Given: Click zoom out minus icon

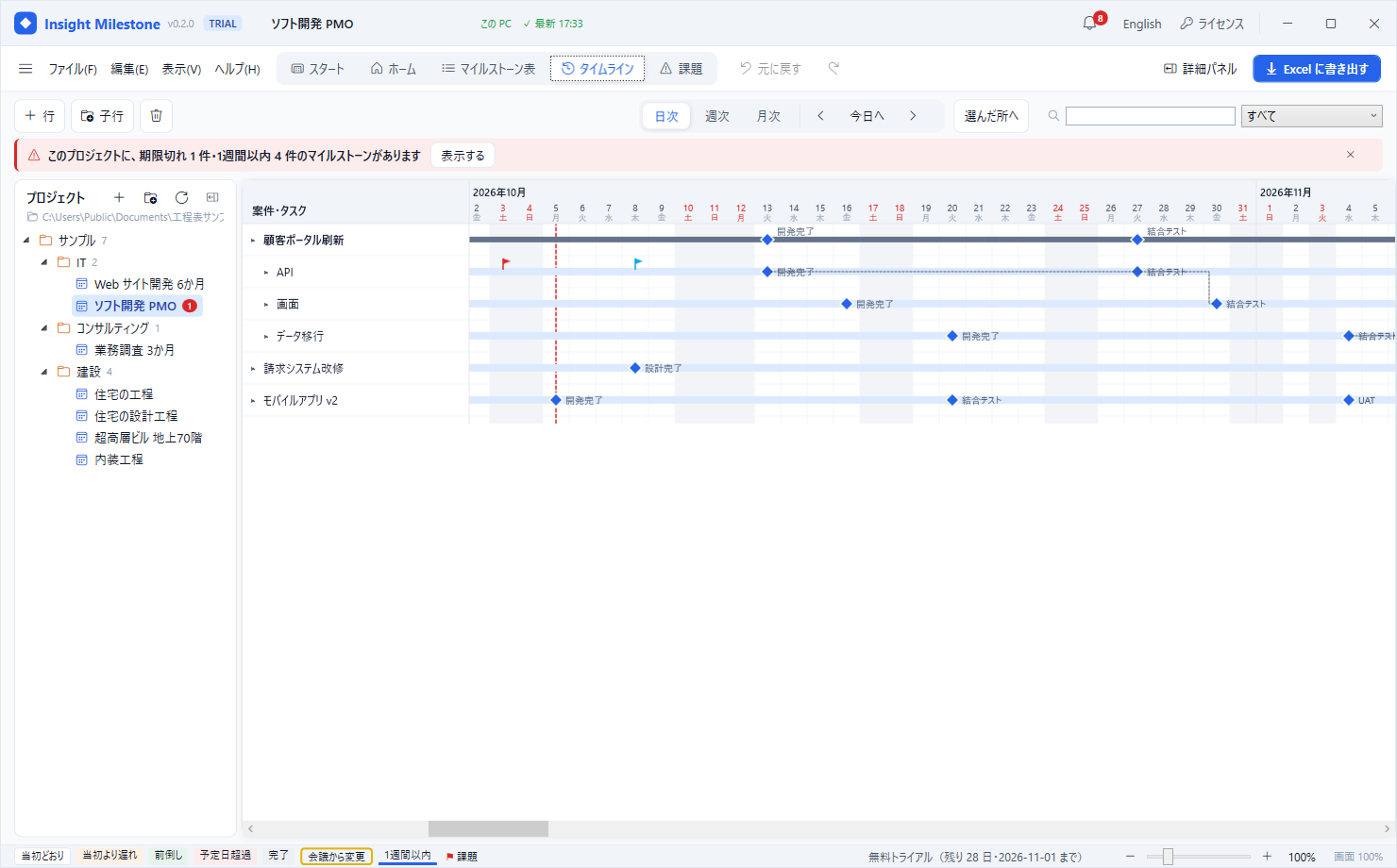Looking at the screenshot, I should (1131, 857).
